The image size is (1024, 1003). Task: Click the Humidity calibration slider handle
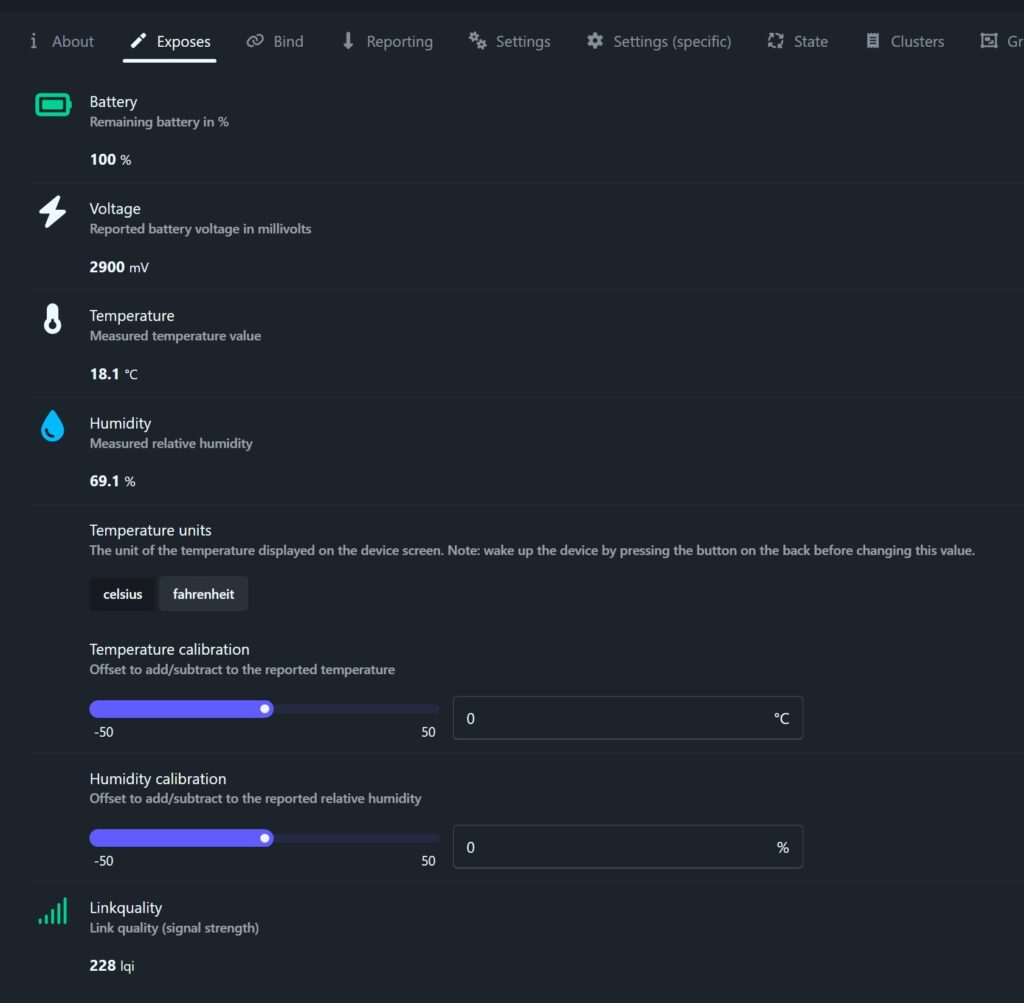265,838
